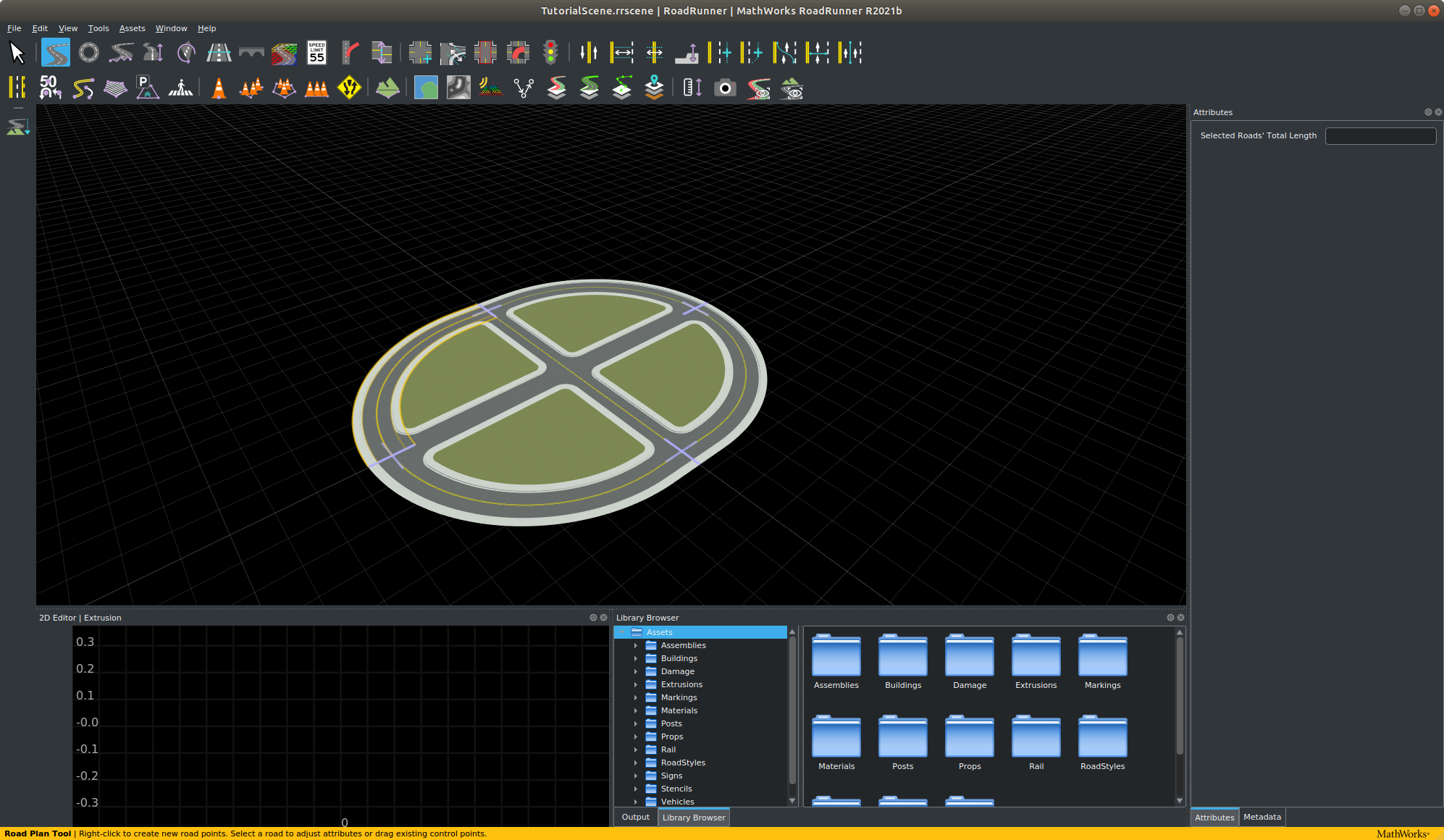This screenshot has width=1444, height=840.
Task: Select the bridge span tool
Action: click(x=251, y=53)
